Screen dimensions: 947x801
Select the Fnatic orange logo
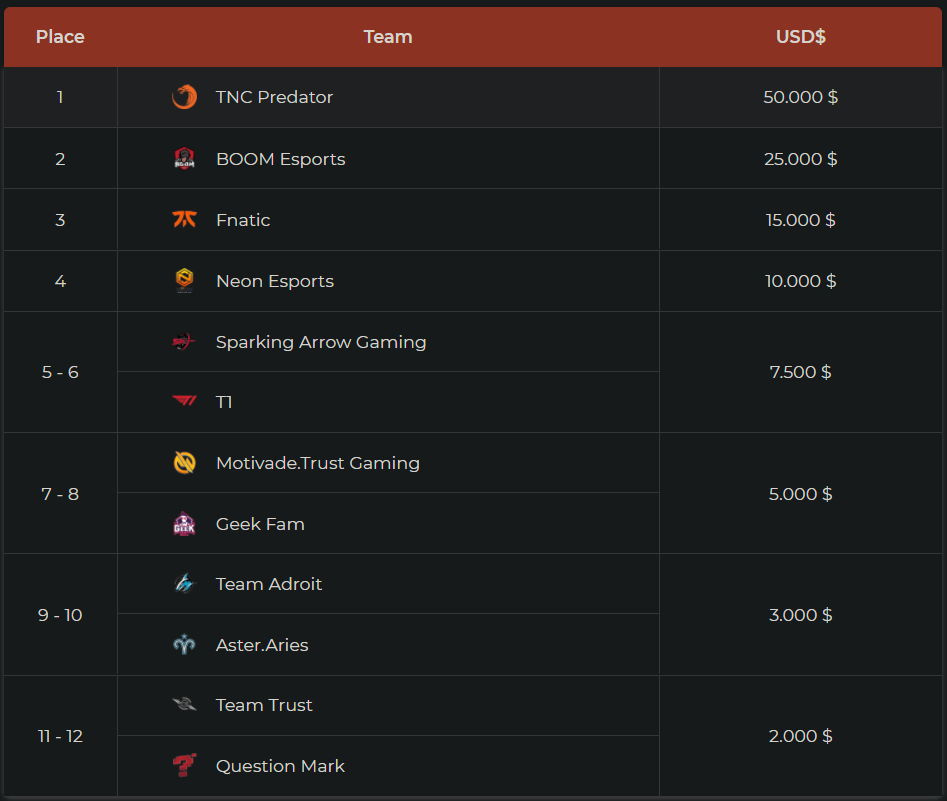click(184, 220)
